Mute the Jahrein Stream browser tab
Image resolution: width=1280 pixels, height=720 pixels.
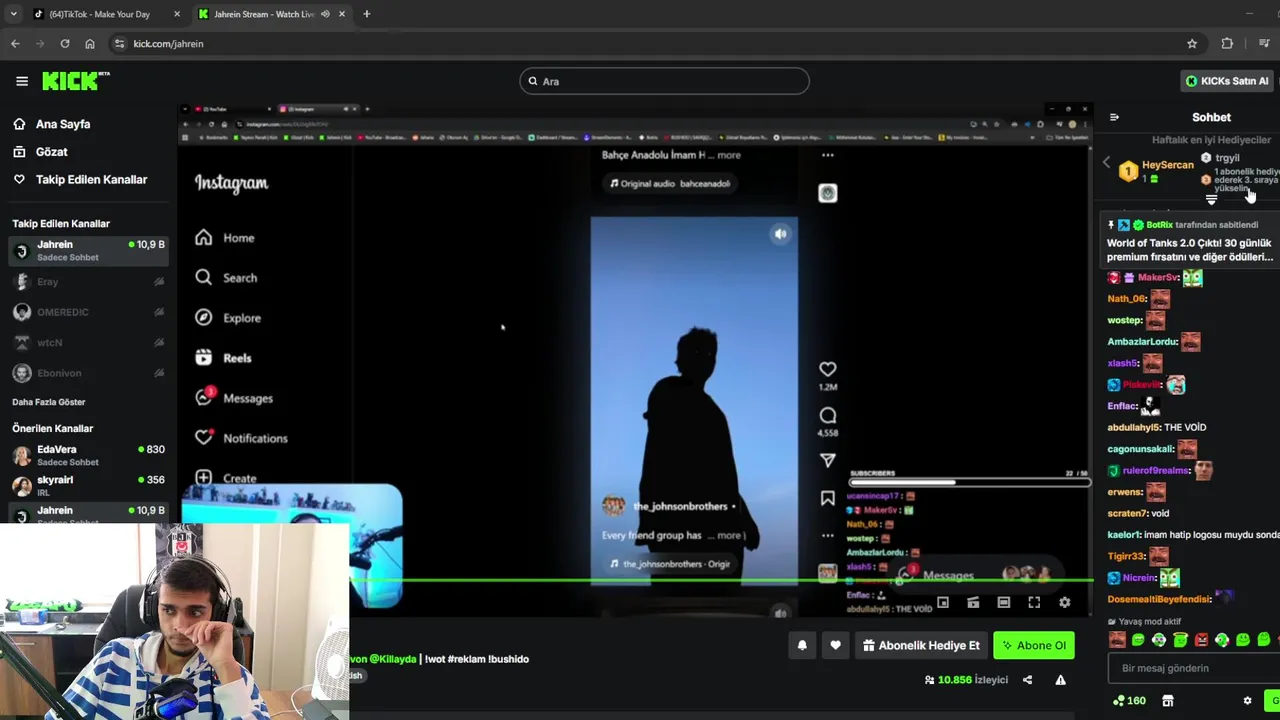coord(326,14)
